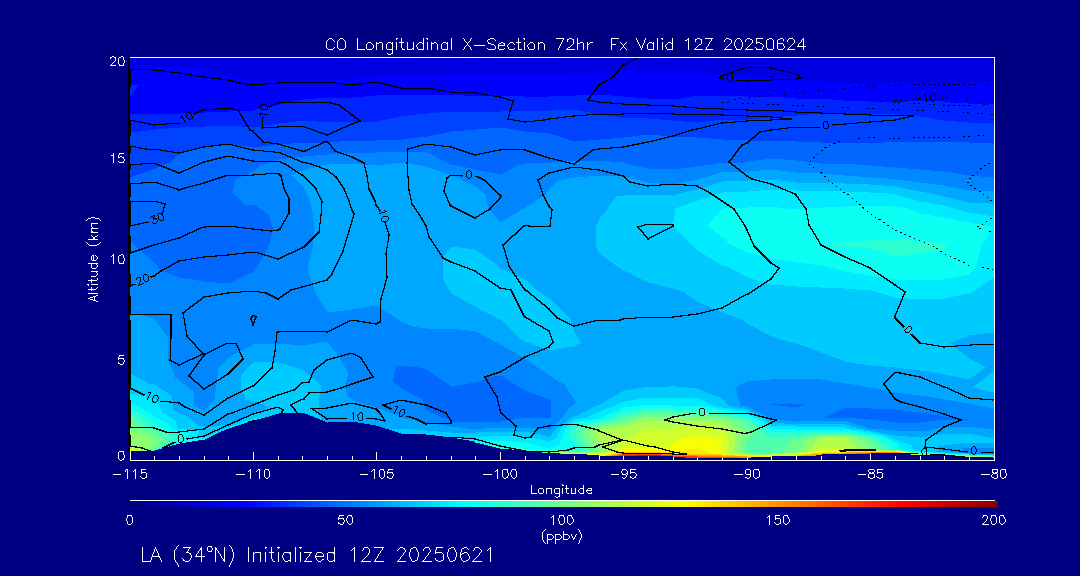This screenshot has width=1080, height=576.
Task: Click the "Longitude" axis label
Action: tap(561, 490)
